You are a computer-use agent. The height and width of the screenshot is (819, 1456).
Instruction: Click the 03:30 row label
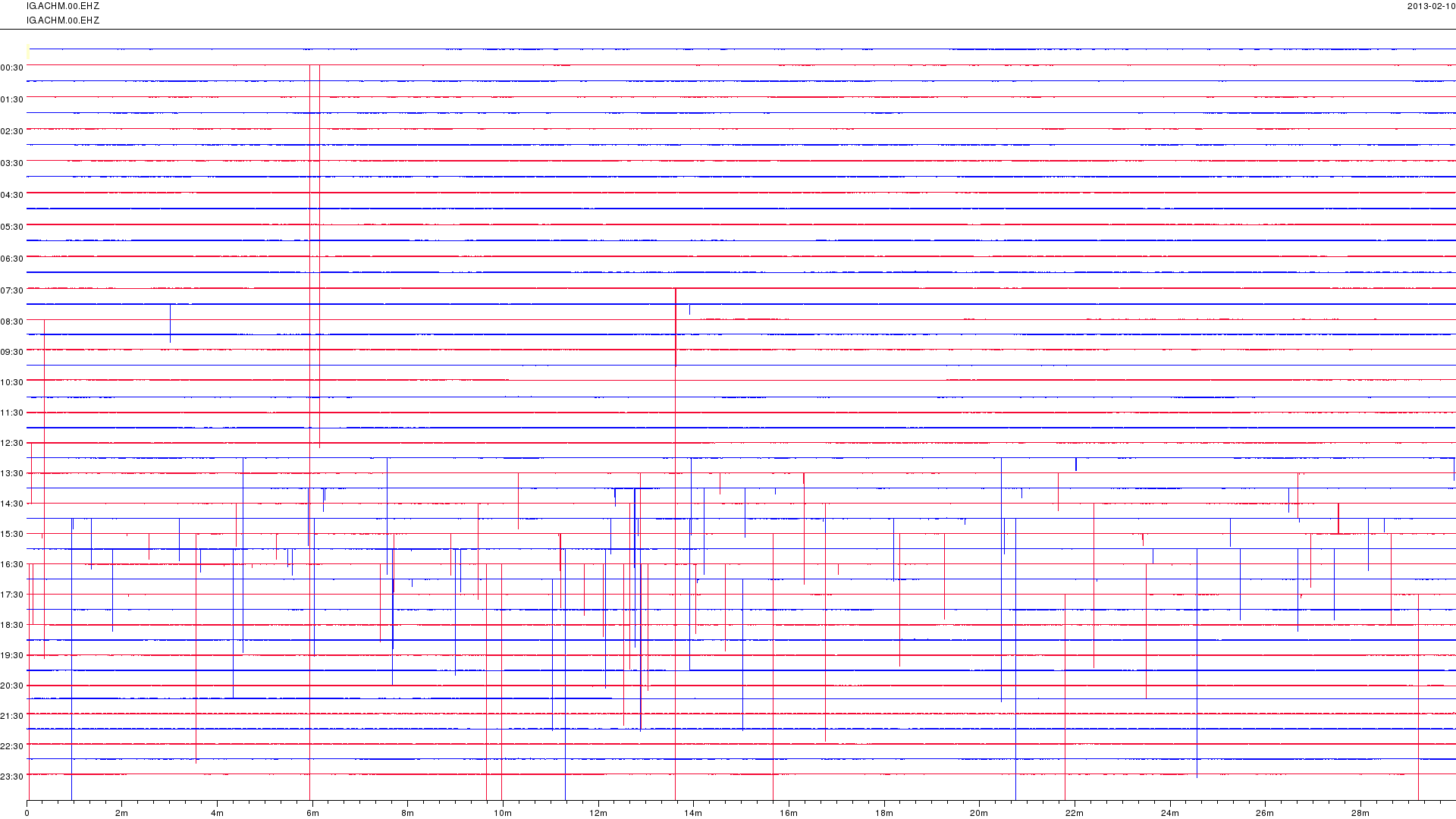(x=12, y=163)
